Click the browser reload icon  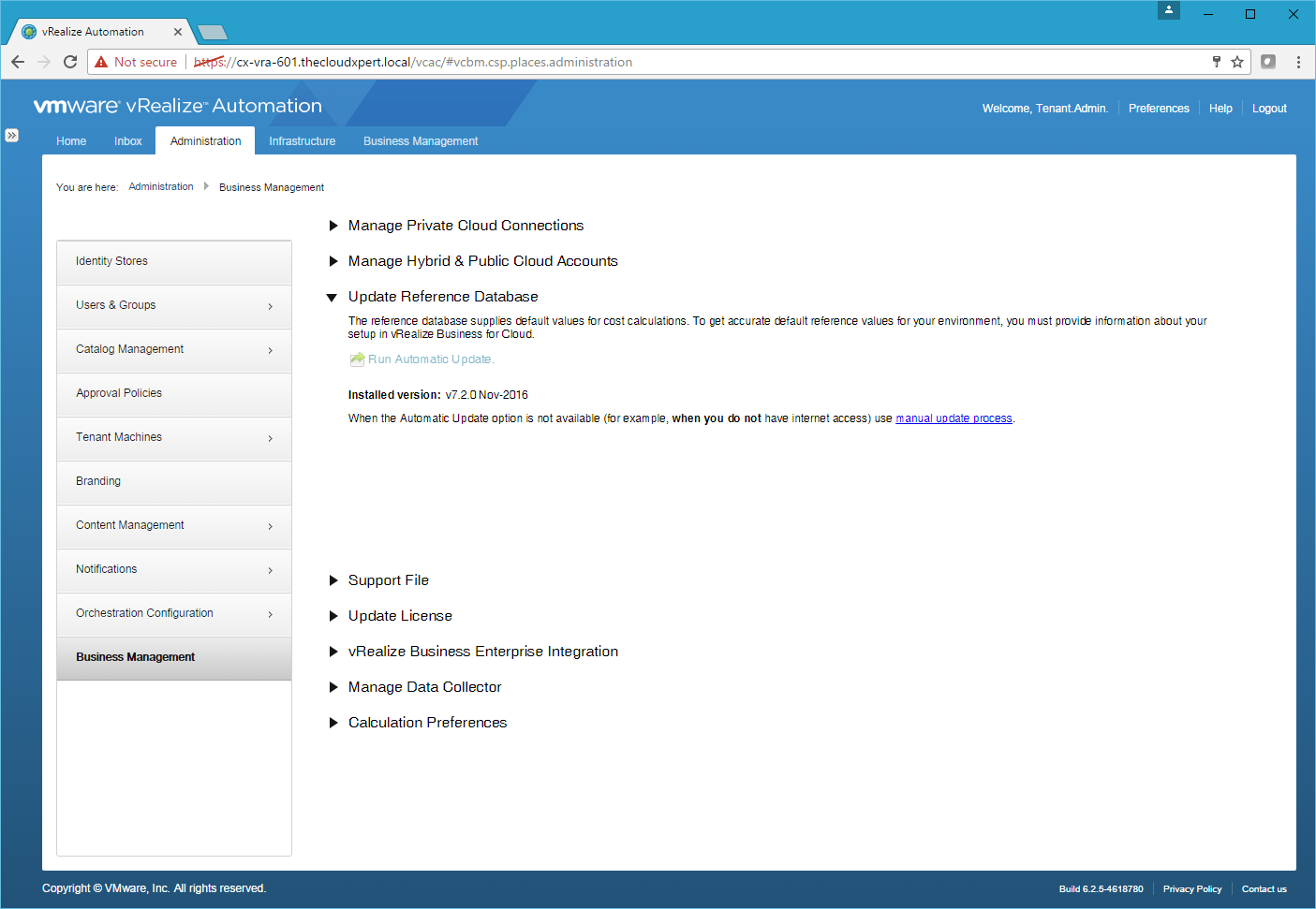(70, 62)
